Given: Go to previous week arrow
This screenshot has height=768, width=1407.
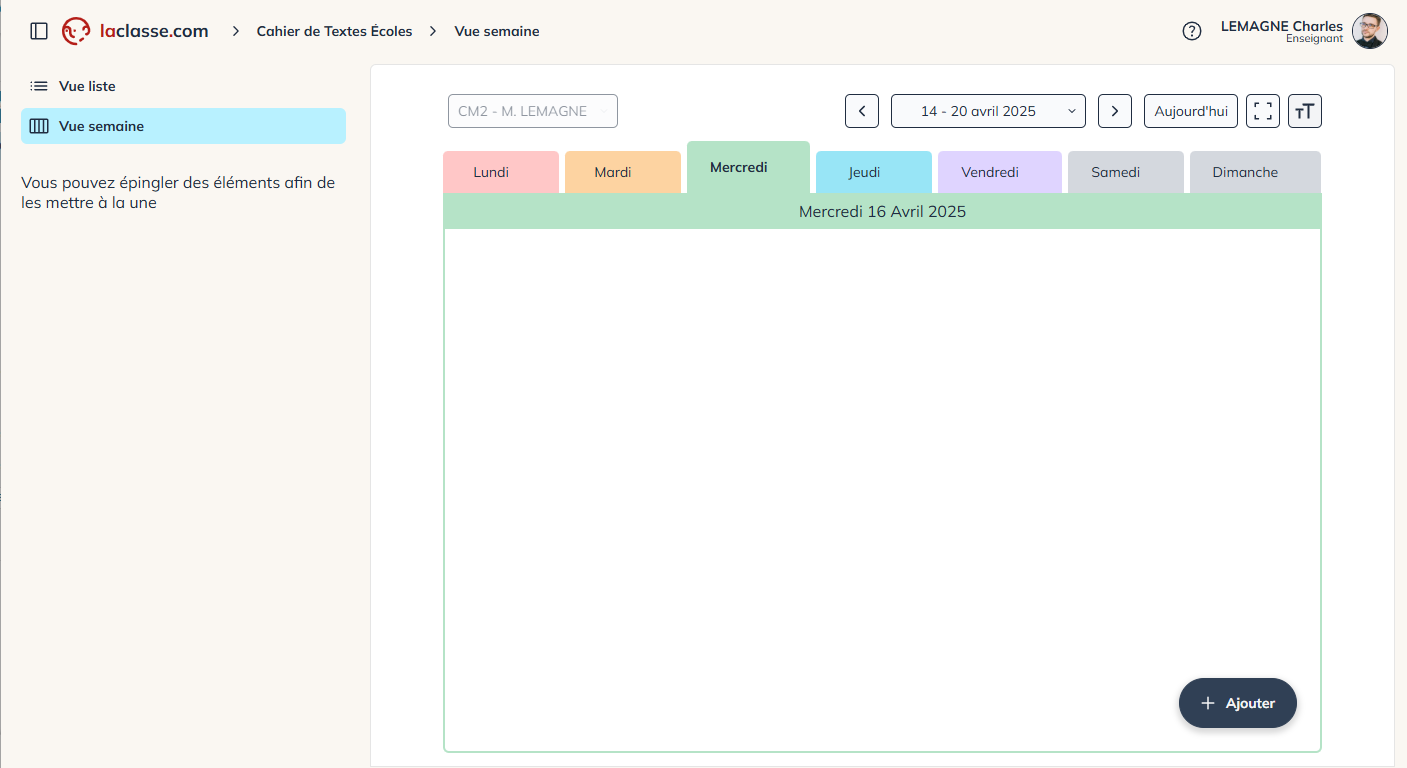Looking at the screenshot, I should coord(862,111).
